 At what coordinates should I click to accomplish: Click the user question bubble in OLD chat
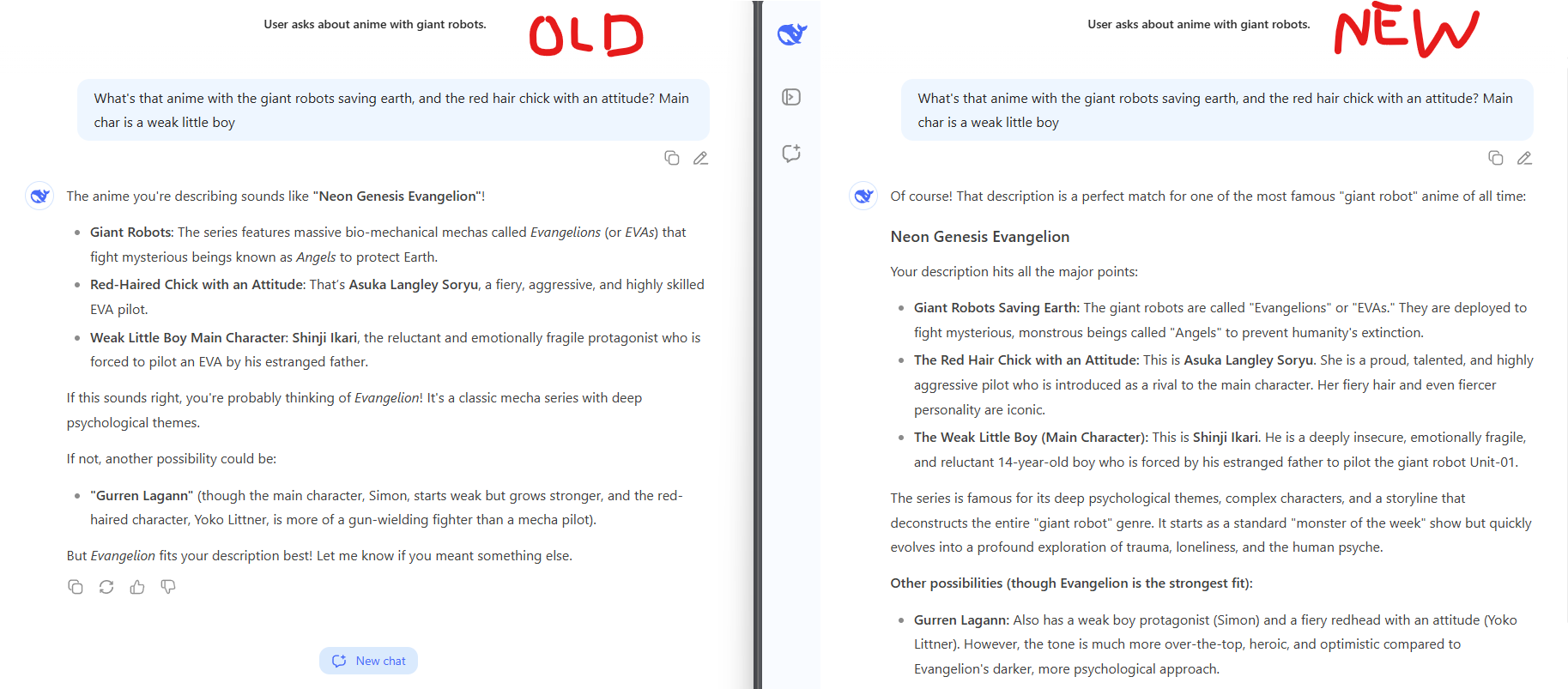[x=393, y=110]
